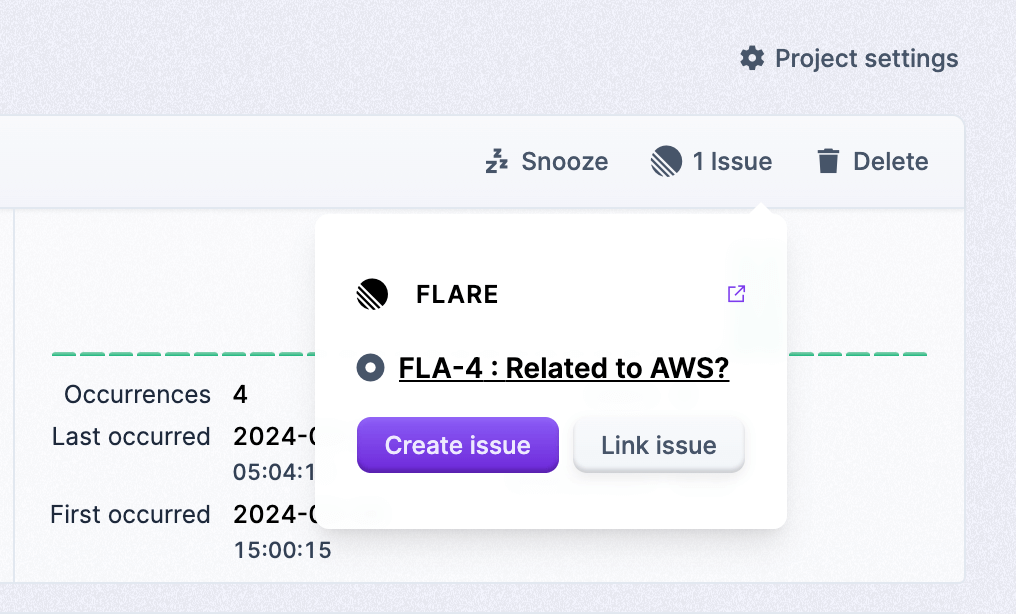Click the Snooze toolbar label
1016x614 pixels.
564,161
